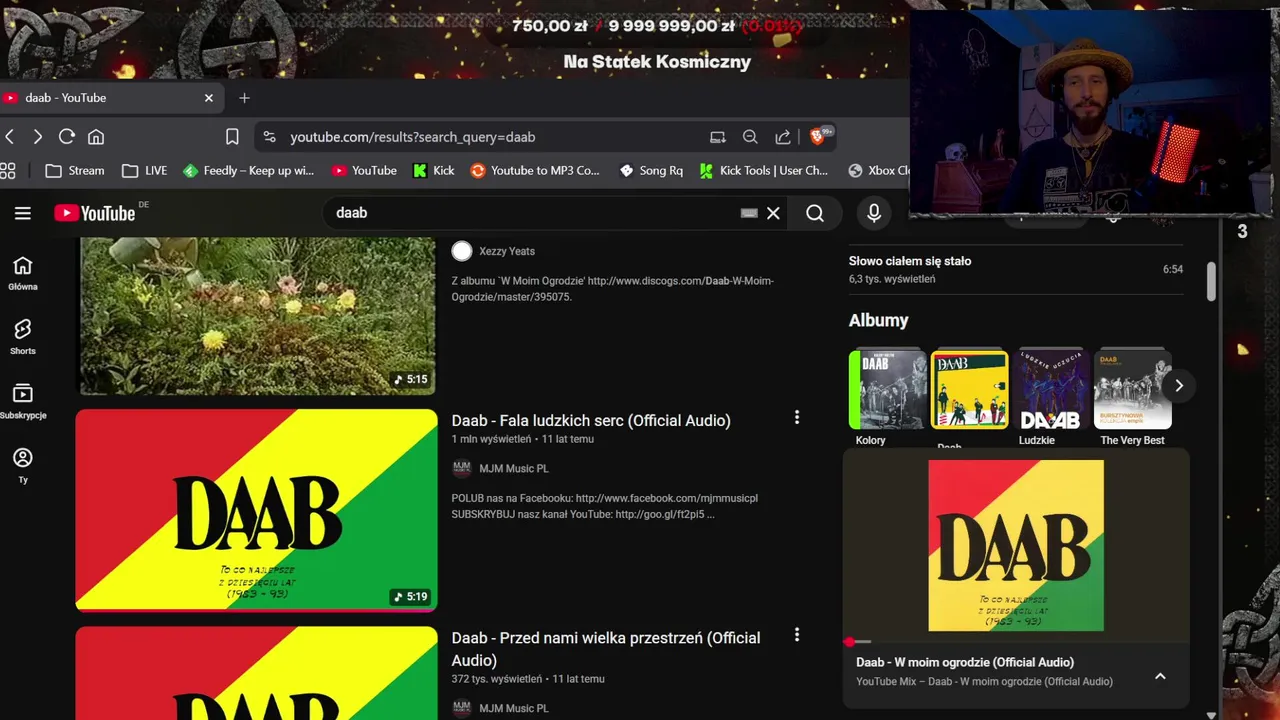Reload the YouTube page
The height and width of the screenshot is (720, 1280).
tap(67, 137)
